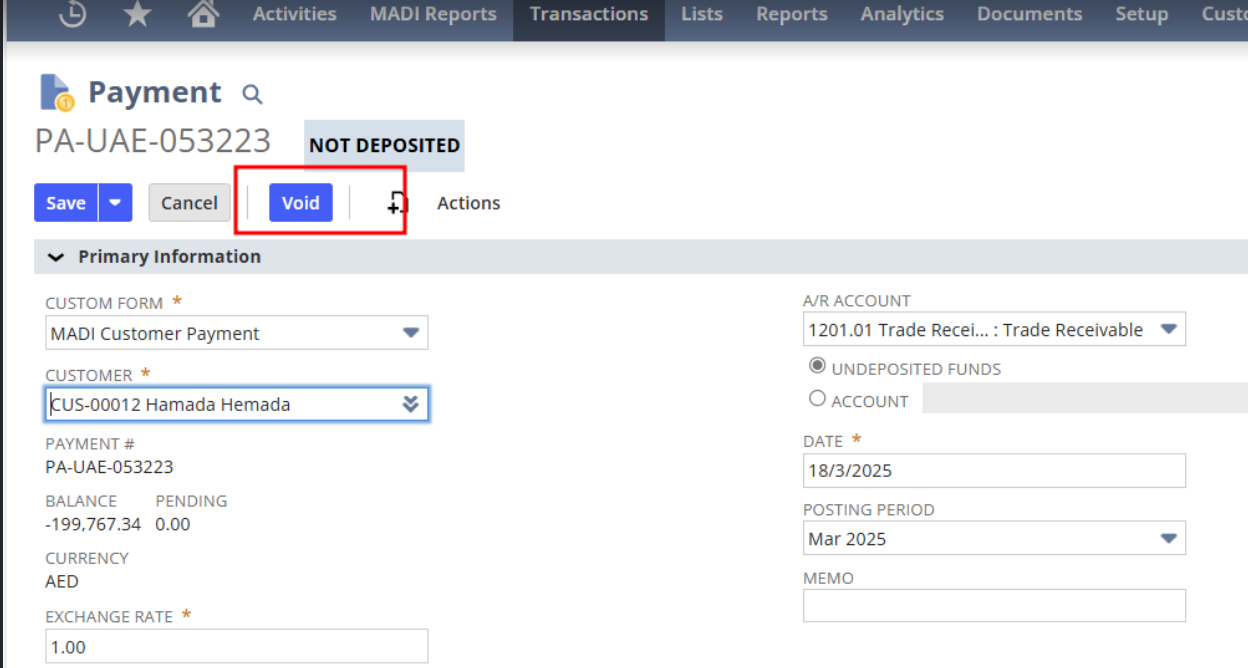1248x668 pixels.
Task: Select the Account radio button
Action: tap(817, 399)
